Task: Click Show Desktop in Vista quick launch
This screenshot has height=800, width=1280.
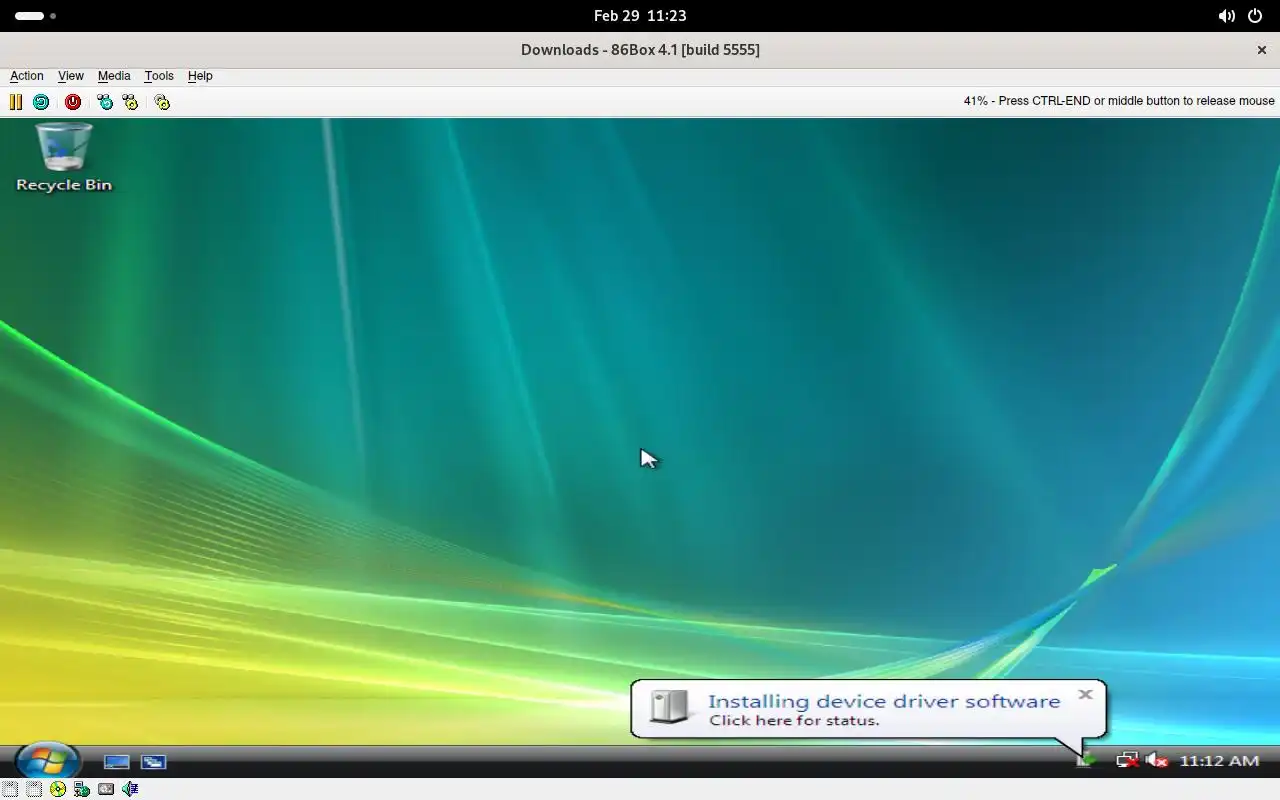Action: (x=117, y=762)
